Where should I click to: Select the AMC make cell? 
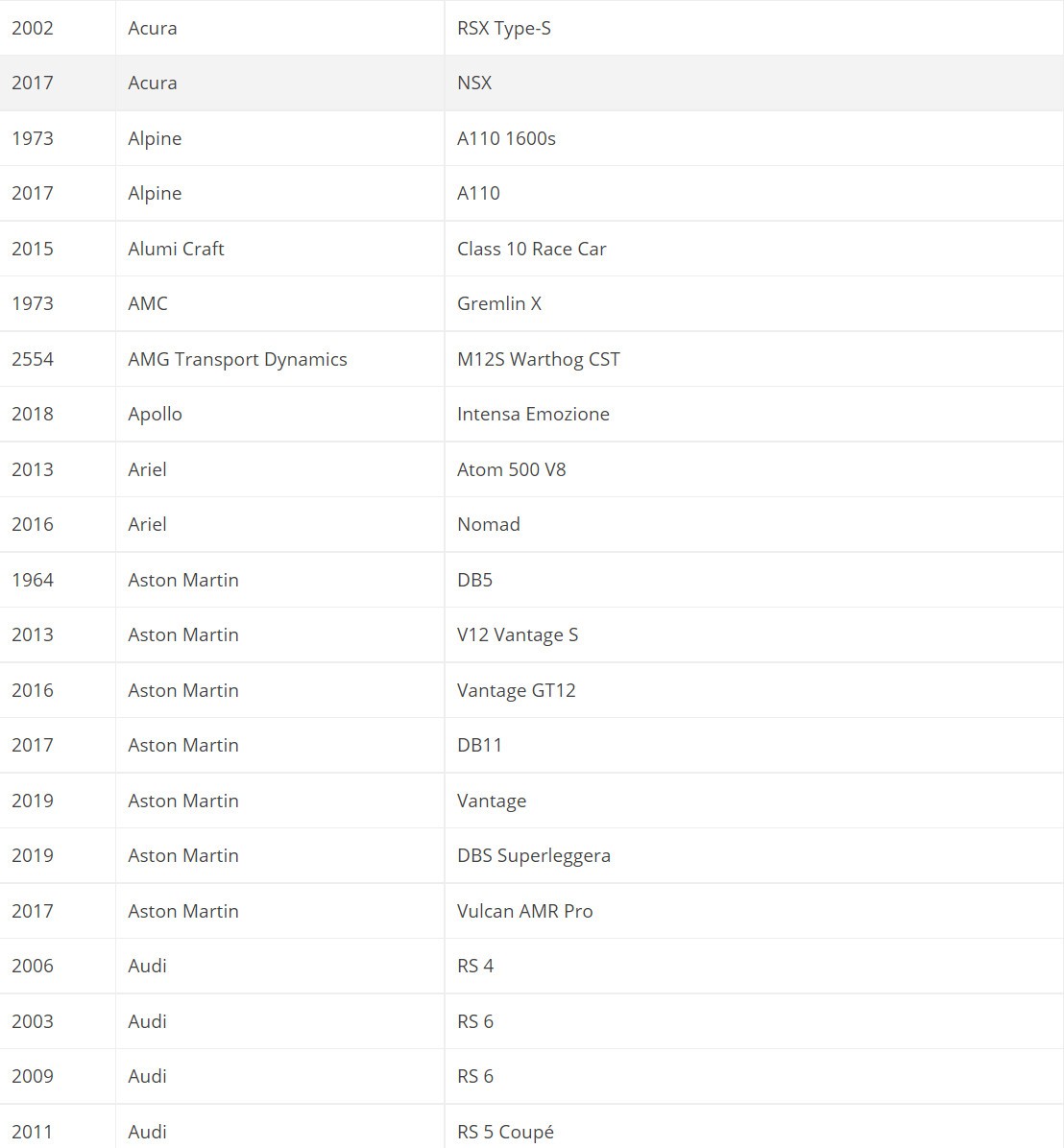click(x=148, y=303)
